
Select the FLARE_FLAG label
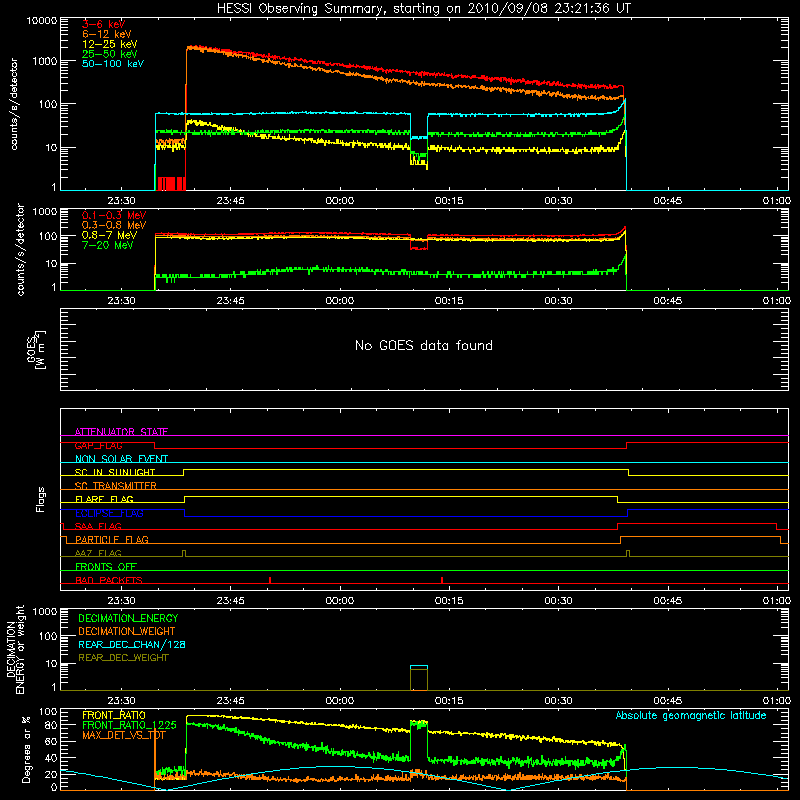pyautogui.click(x=104, y=499)
